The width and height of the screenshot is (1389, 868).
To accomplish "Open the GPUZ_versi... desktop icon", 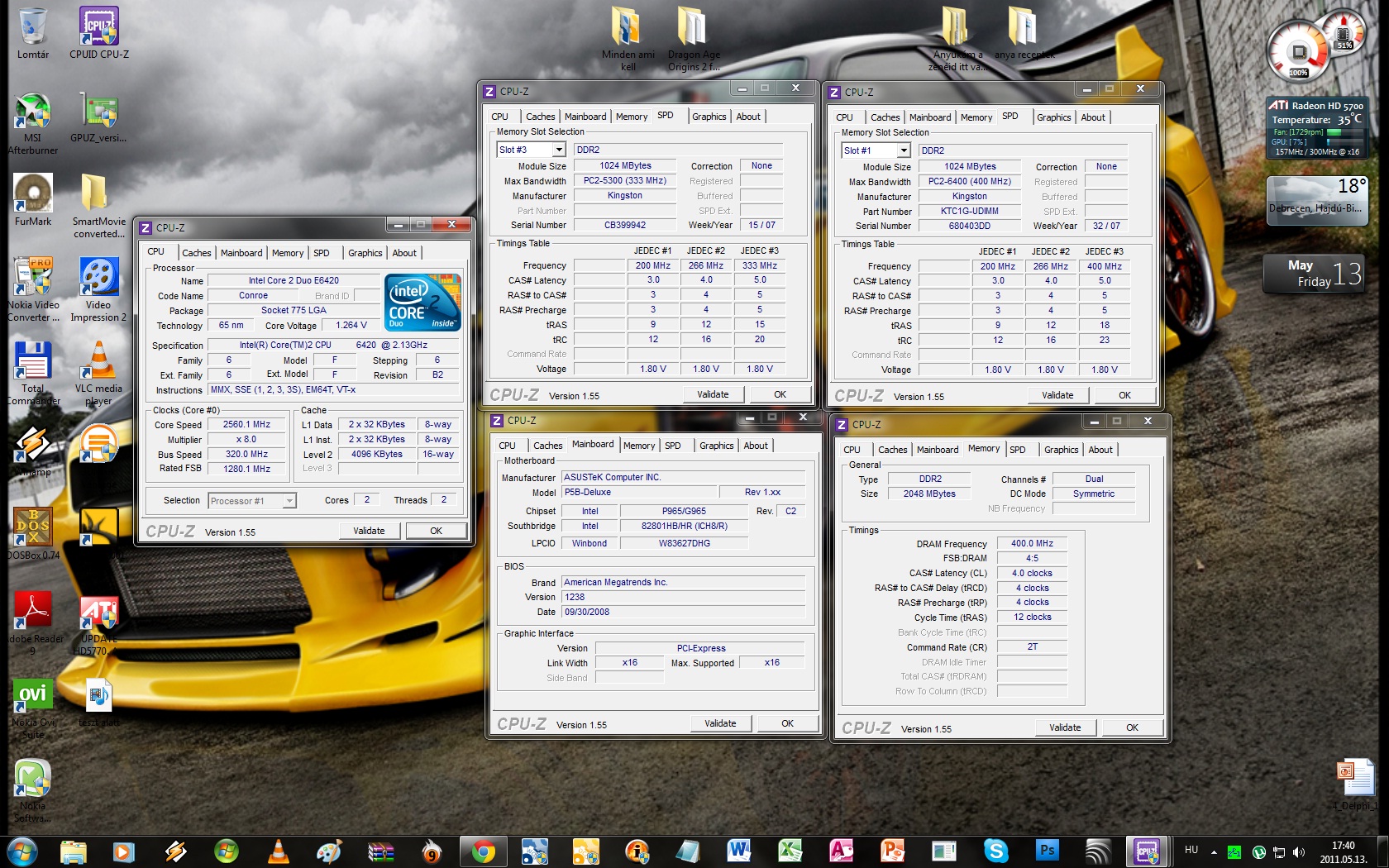I will click(x=99, y=118).
